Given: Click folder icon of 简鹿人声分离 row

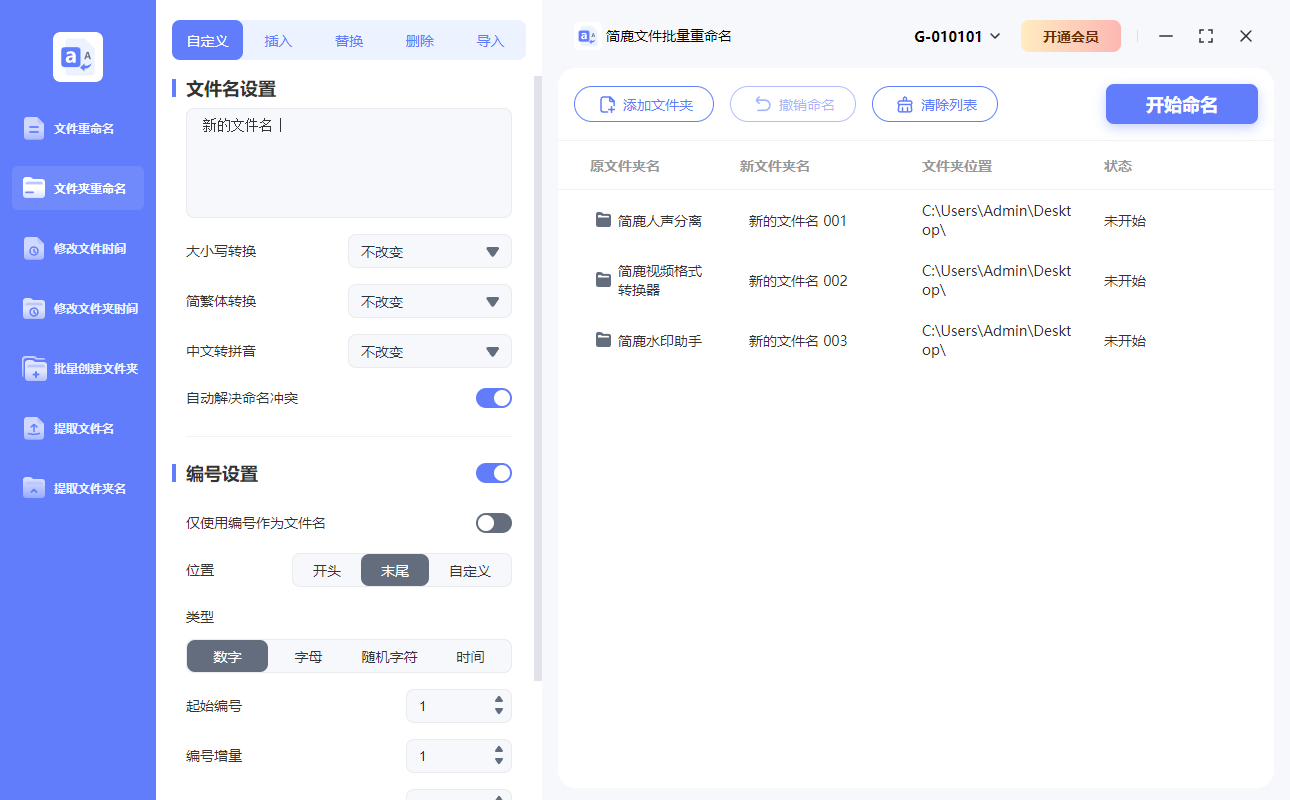Looking at the screenshot, I should (x=603, y=220).
